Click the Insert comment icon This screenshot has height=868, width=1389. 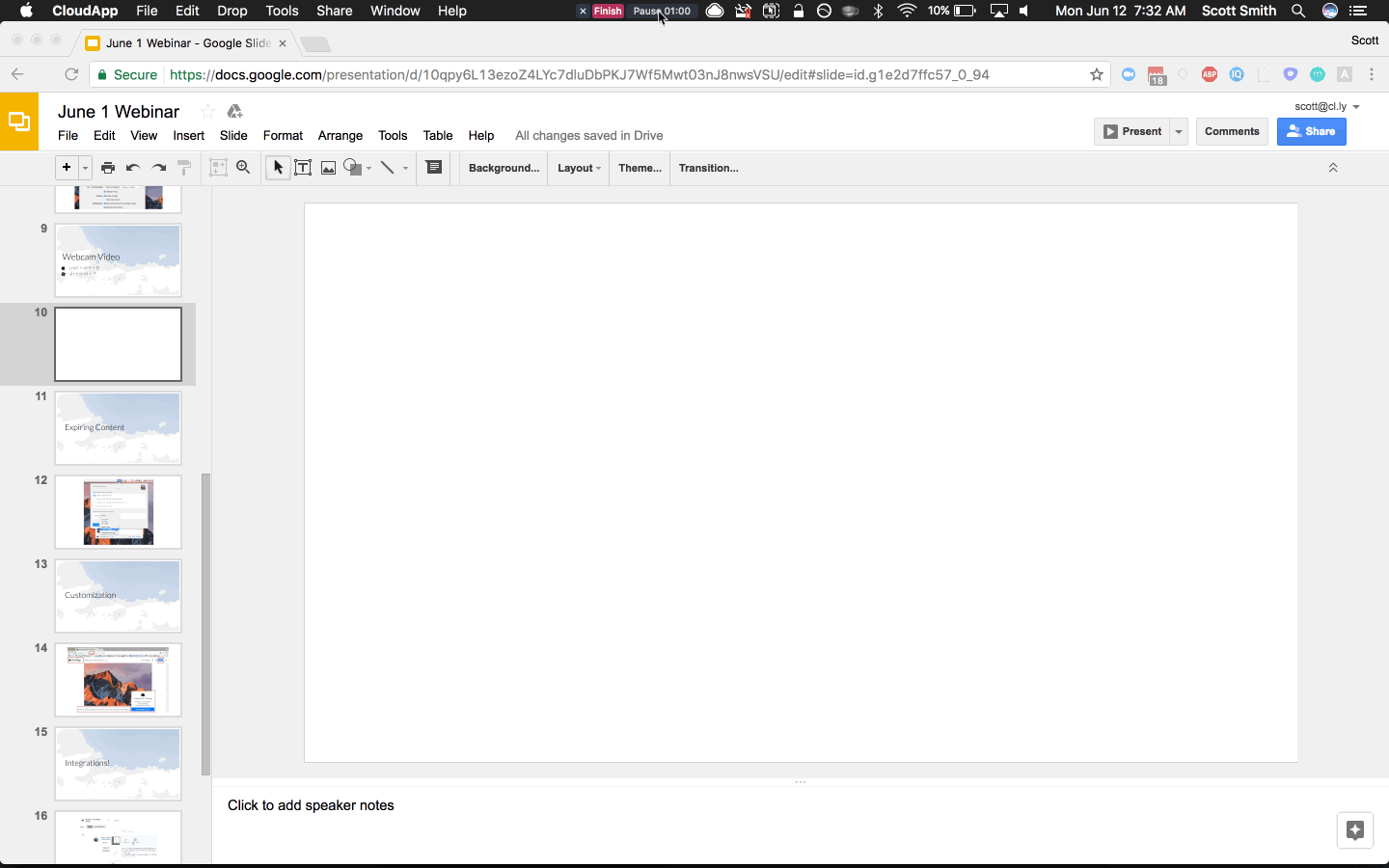pos(434,168)
